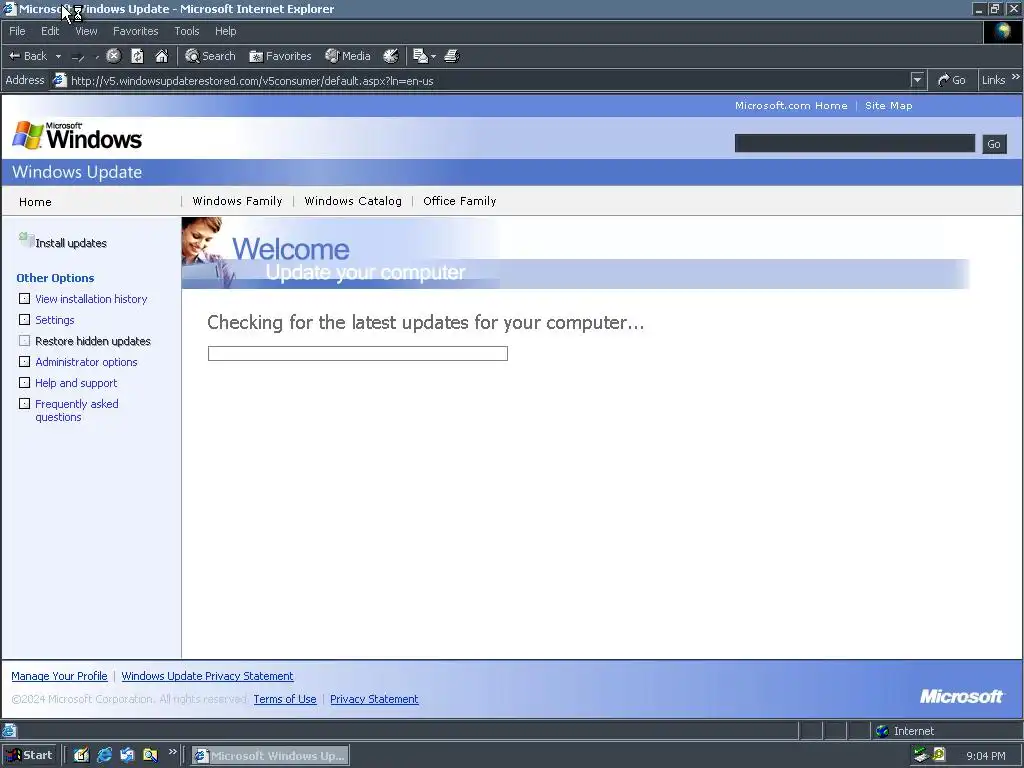Screen dimensions: 1024x768
Task: Open the Favorites pane from the toolbar
Action: [x=280, y=56]
